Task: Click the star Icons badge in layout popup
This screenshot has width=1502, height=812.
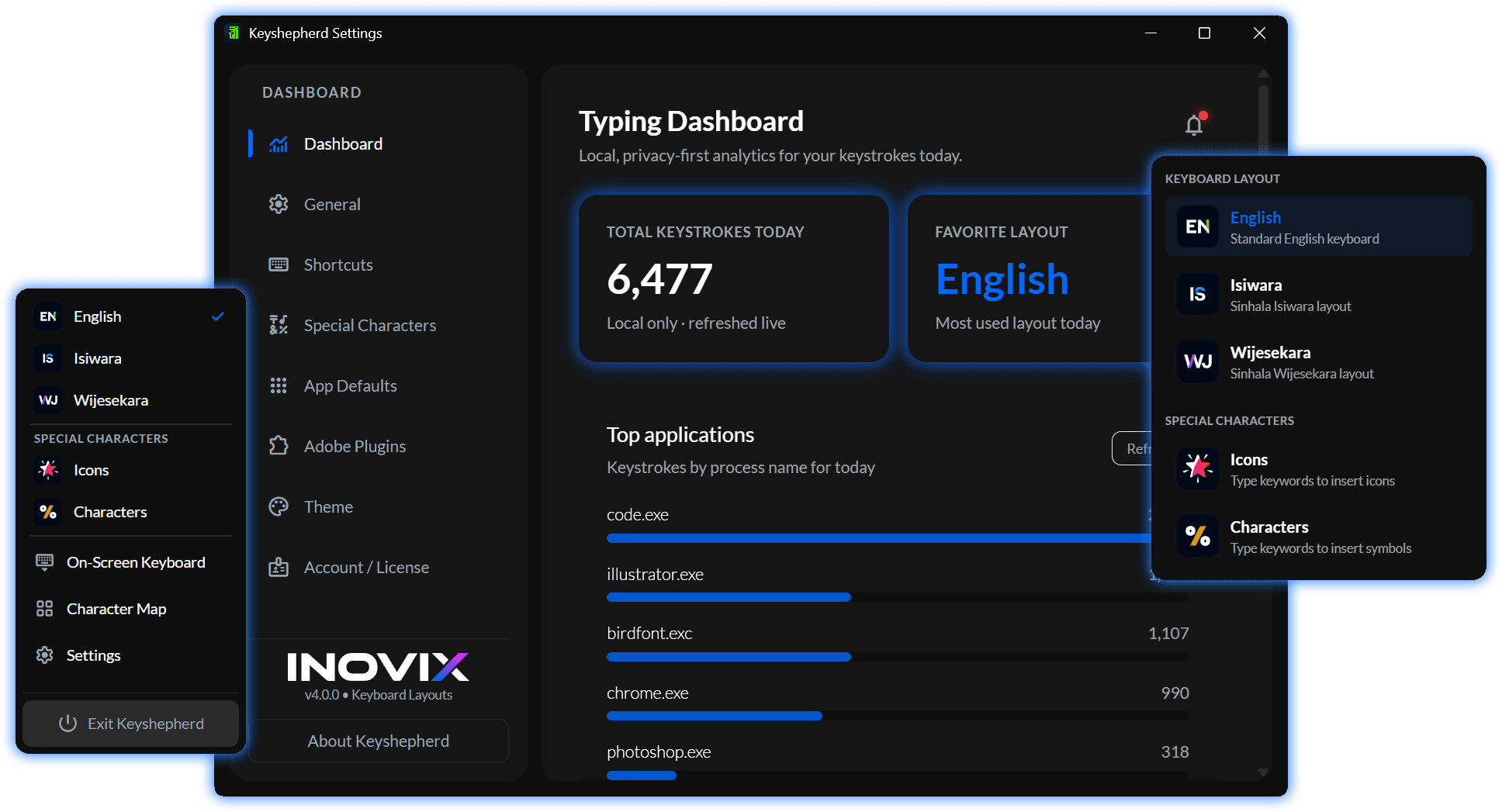Action: (x=1198, y=468)
